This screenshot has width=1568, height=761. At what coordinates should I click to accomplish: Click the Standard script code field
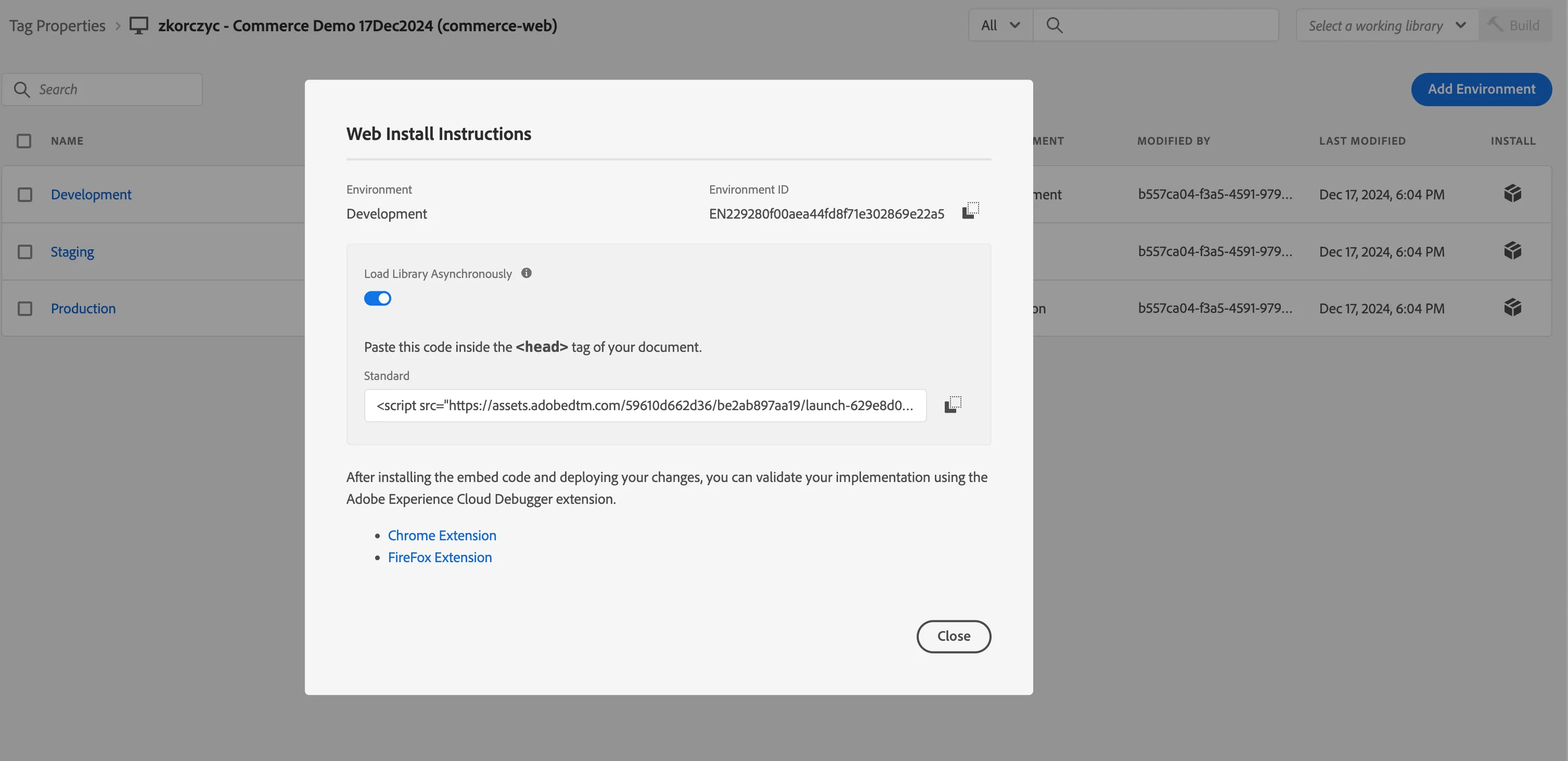(x=645, y=405)
